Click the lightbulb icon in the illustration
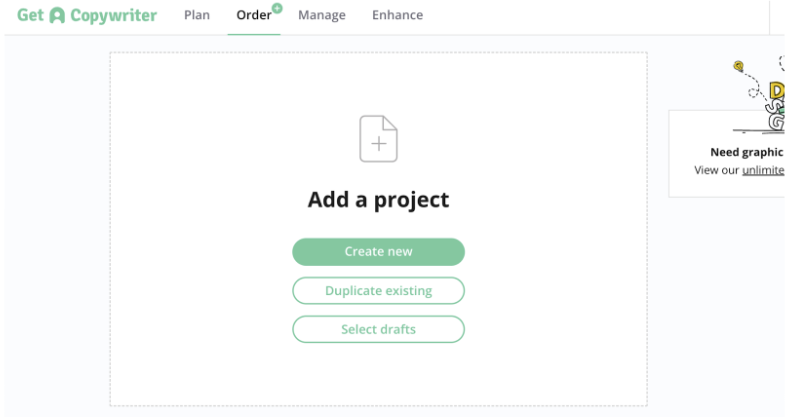 click(x=738, y=66)
